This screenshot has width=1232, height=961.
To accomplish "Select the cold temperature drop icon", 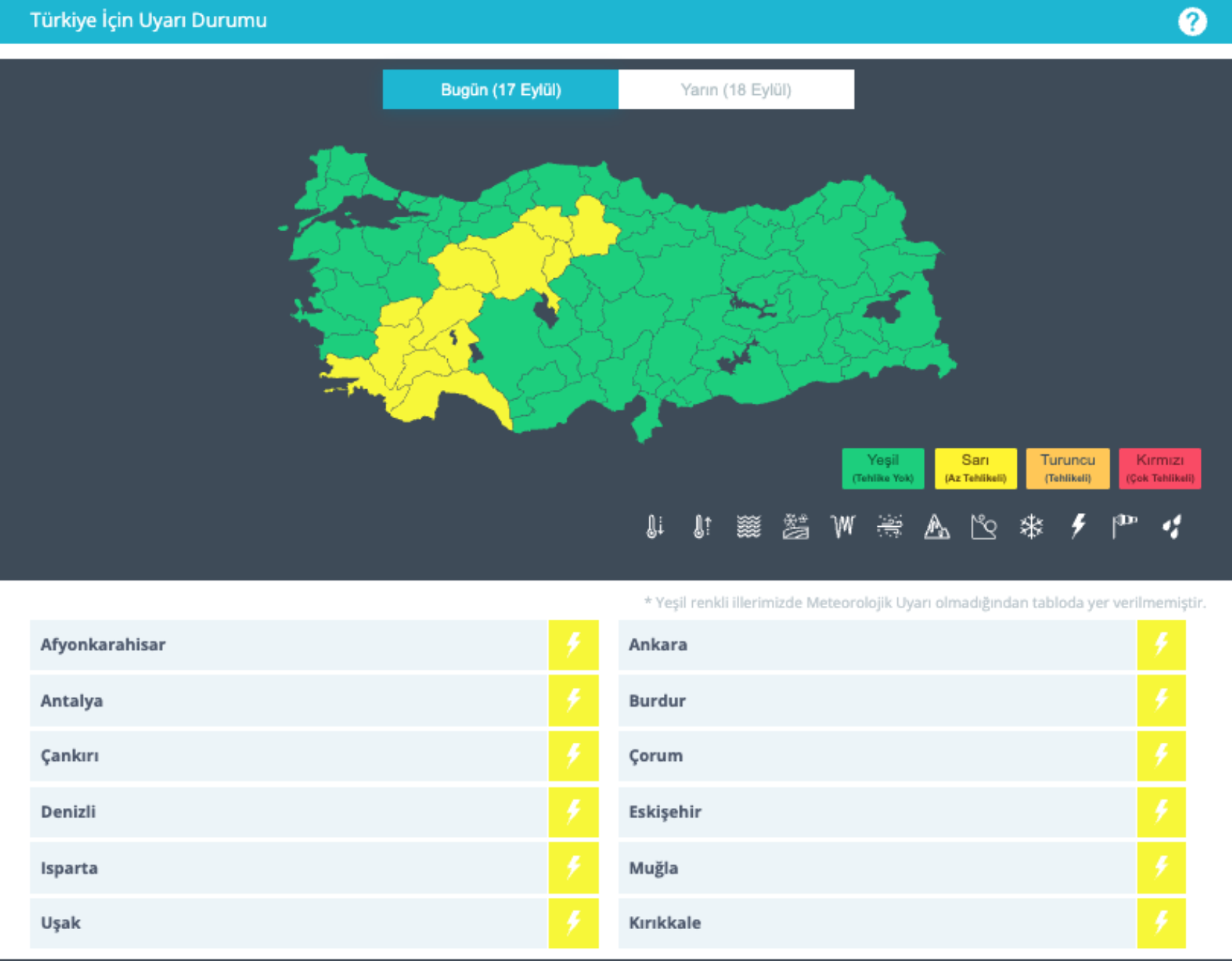I will [x=654, y=526].
